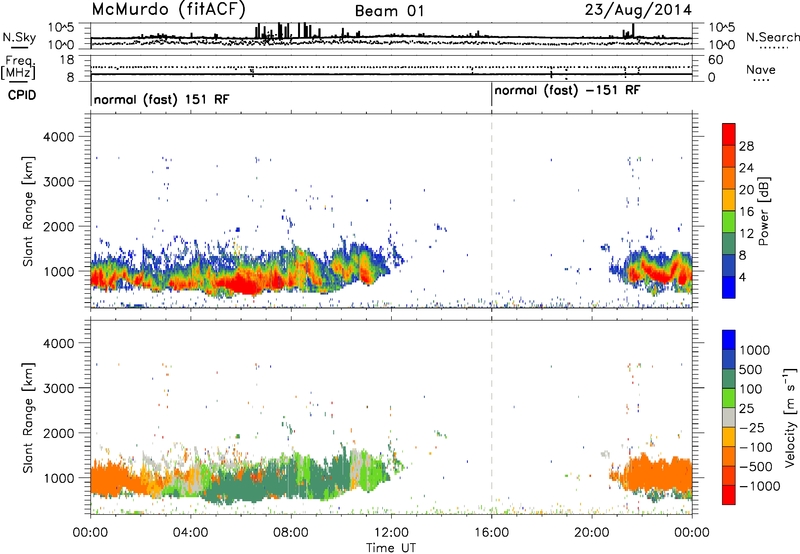Click the 'Time UT' axis label
This screenshot has width=800, height=554.
pyautogui.click(x=391, y=547)
